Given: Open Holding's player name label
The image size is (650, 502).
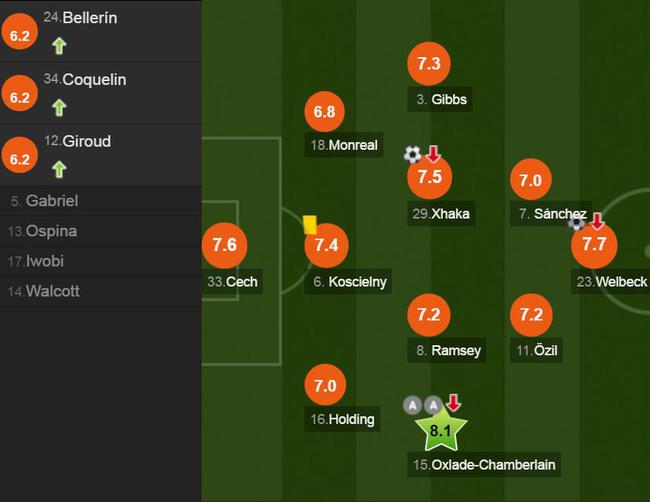Looking at the screenshot, I should (342, 419).
